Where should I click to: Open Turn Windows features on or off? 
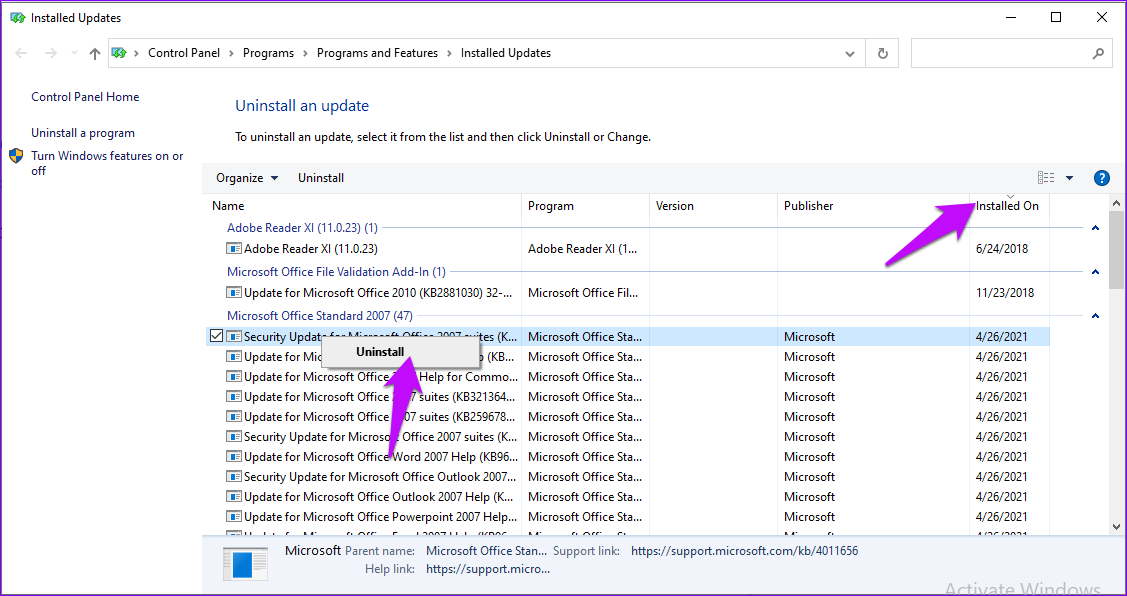tap(107, 163)
